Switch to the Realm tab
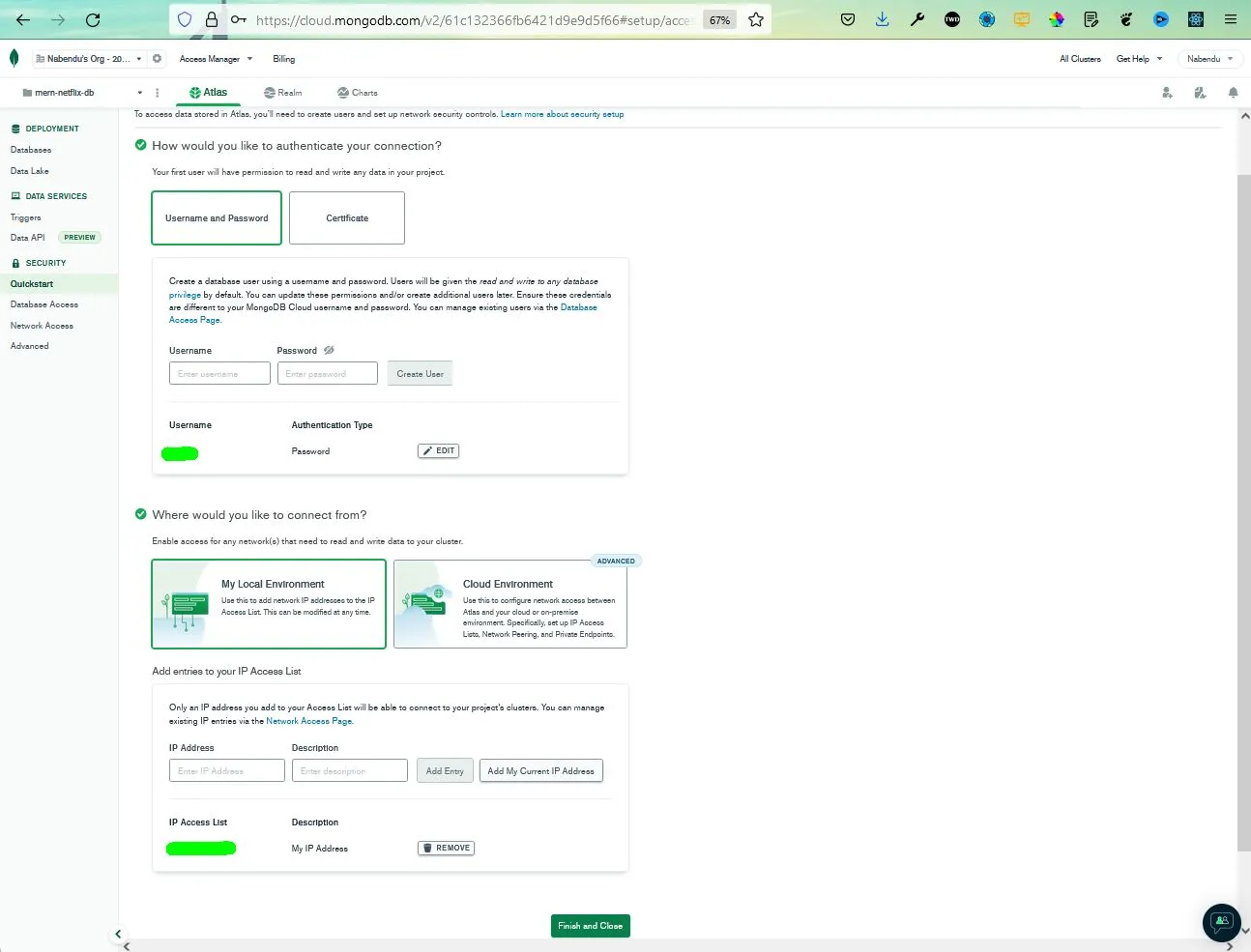The image size is (1251, 952). (x=282, y=93)
